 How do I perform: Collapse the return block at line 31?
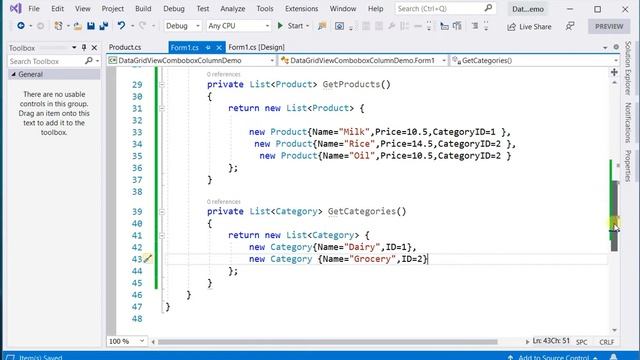[162, 108]
